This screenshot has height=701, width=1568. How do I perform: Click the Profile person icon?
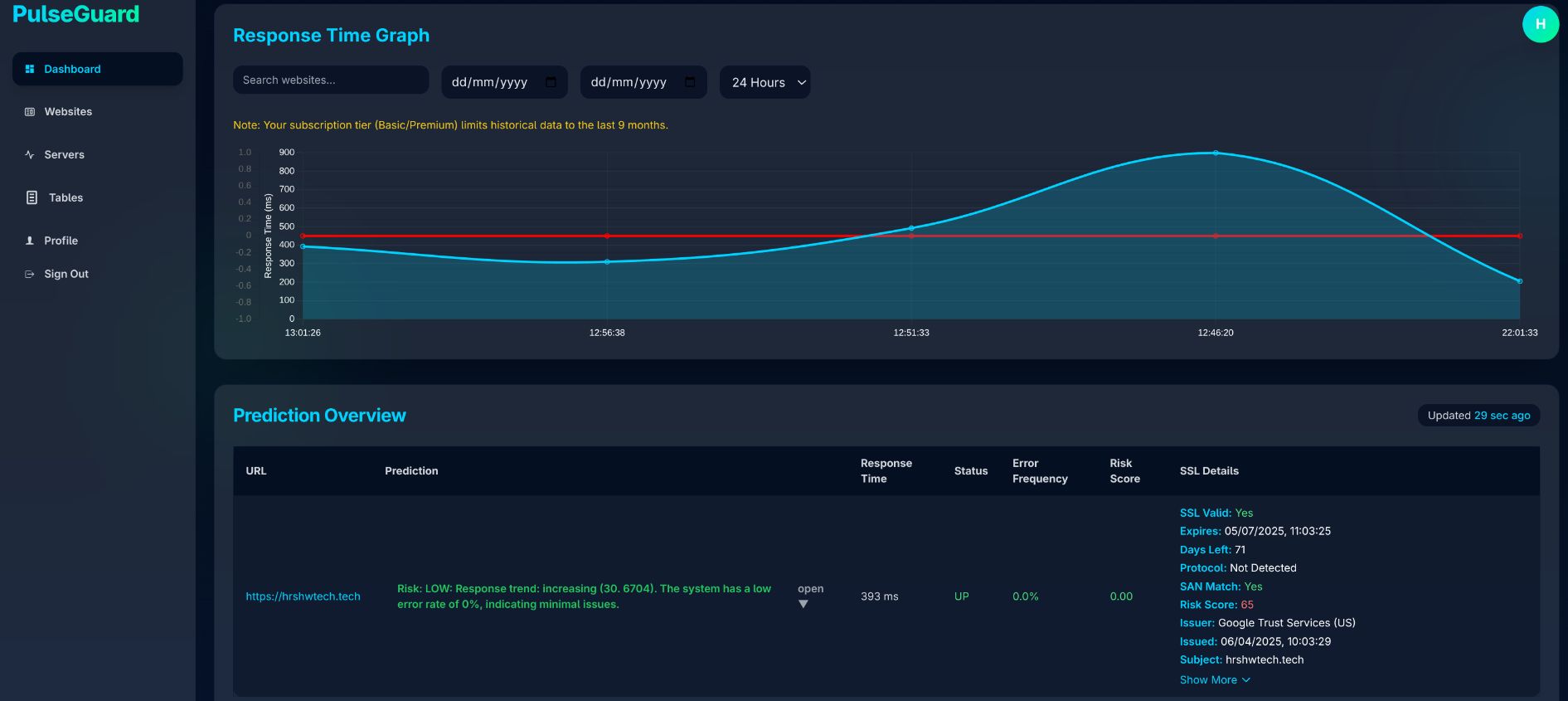(x=30, y=241)
